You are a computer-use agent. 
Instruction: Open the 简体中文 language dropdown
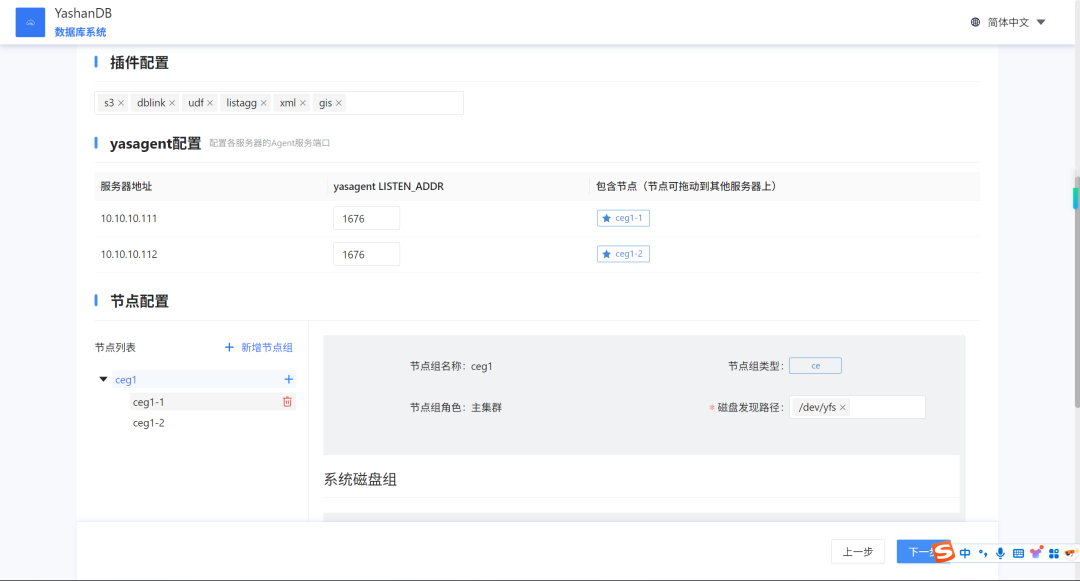coord(1008,22)
